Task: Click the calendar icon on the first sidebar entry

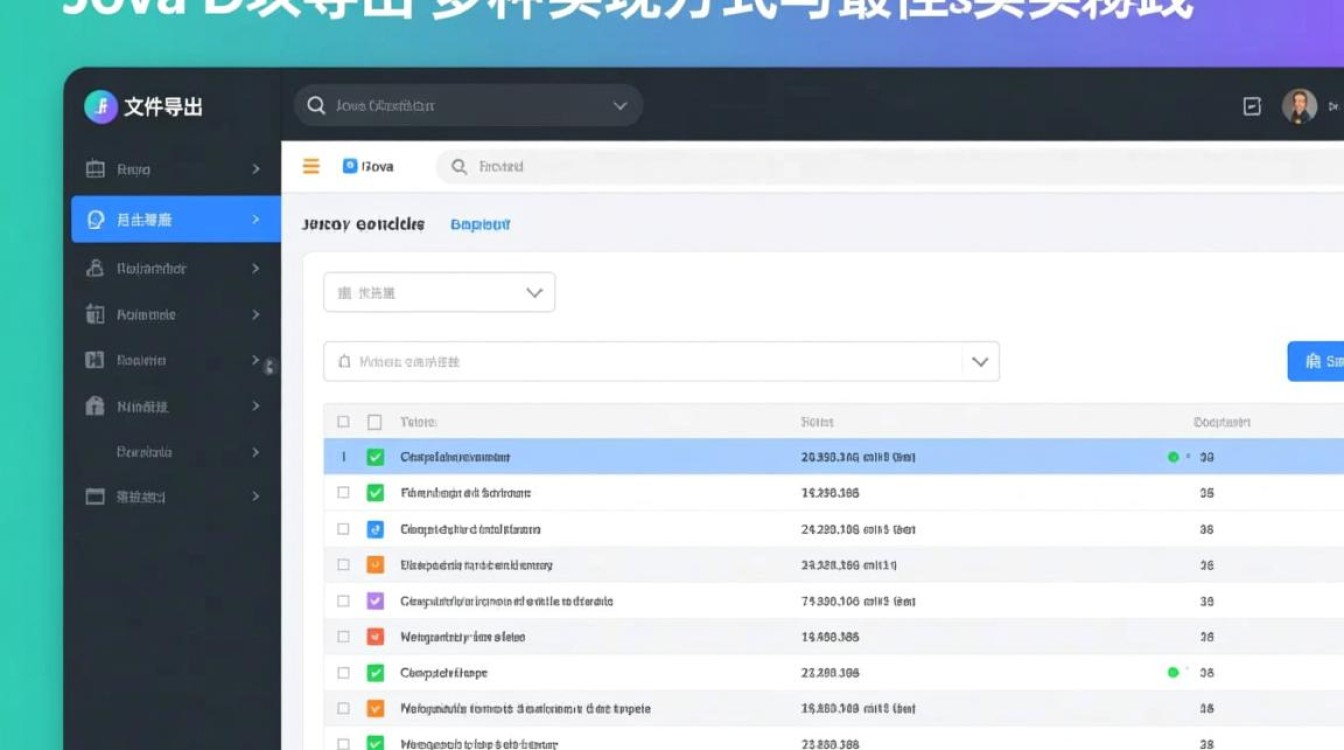Action: (94, 169)
